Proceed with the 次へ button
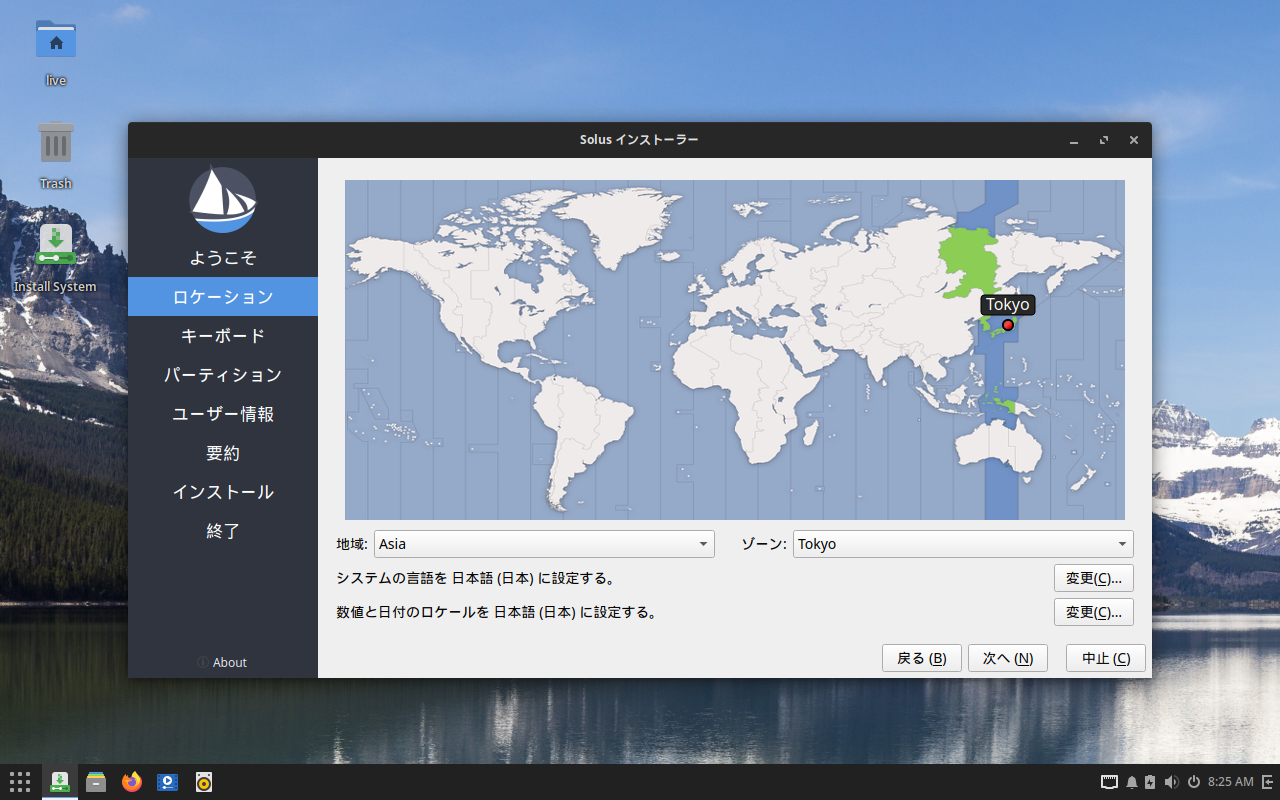The width and height of the screenshot is (1280, 800). (x=1008, y=658)
